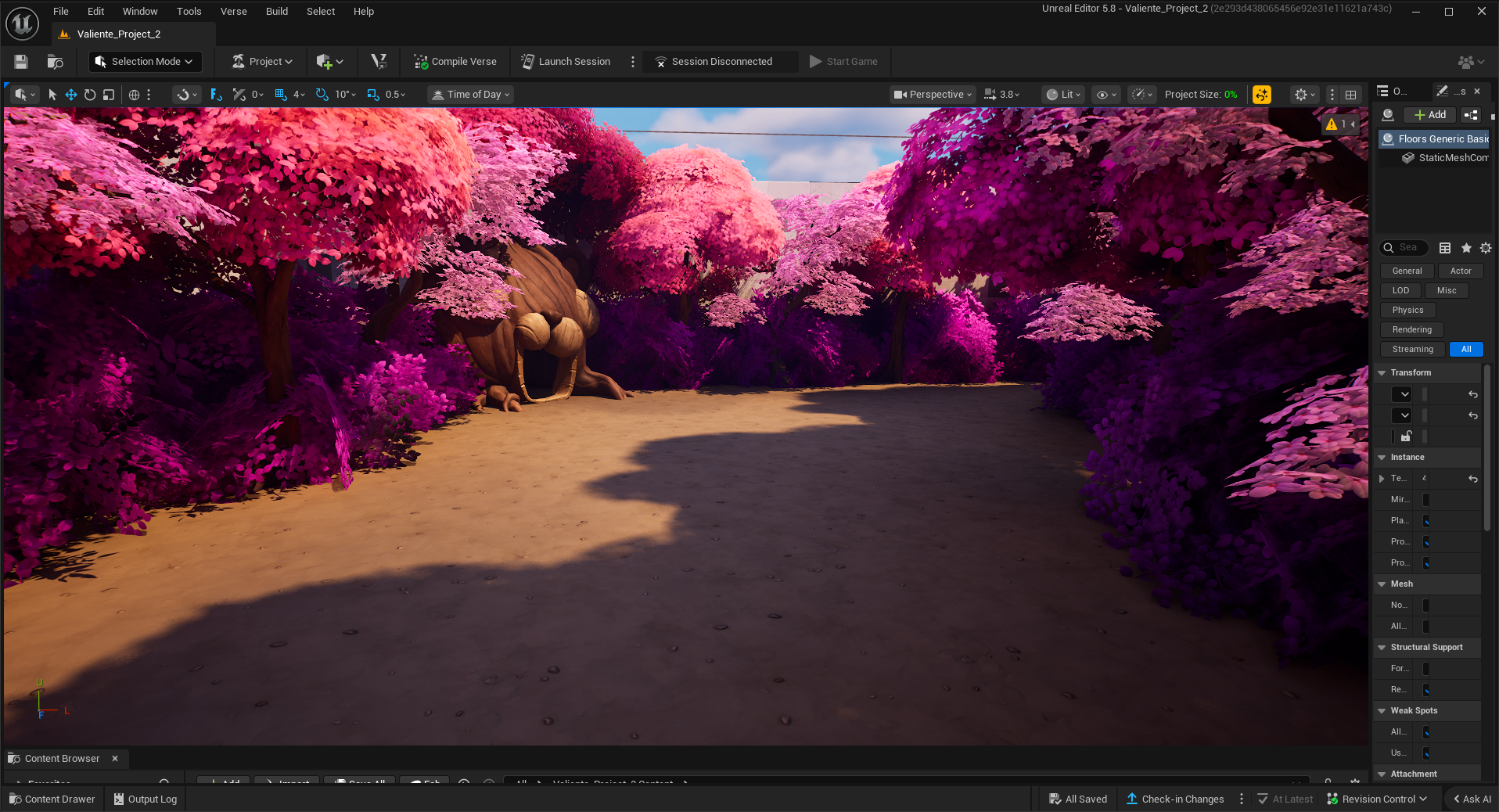Select the All filter in Details
This screenshot has height=812, width=1499.
(x=1466, y=350)
